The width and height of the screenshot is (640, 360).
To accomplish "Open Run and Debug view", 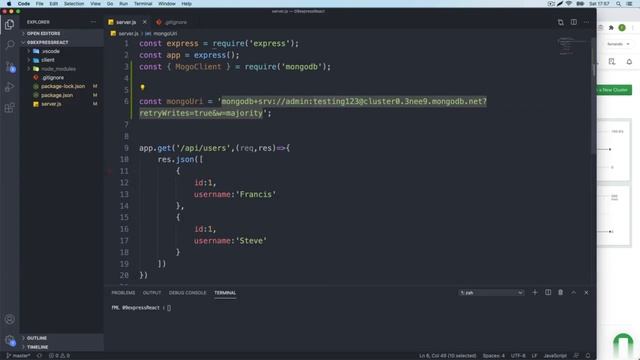I will click(10, 87).
